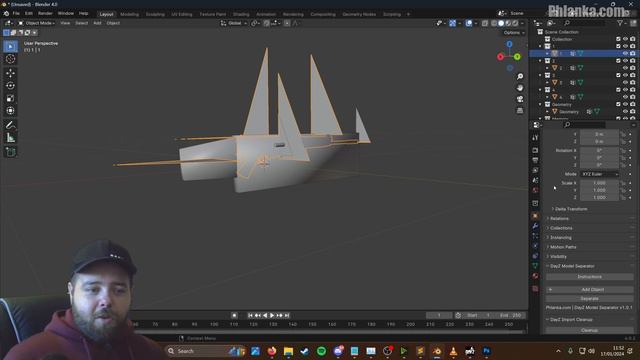Screen dimensions: 640x360
Task: Hide the Geometry object with its eye icon
Action: click(x=625, y=111)
